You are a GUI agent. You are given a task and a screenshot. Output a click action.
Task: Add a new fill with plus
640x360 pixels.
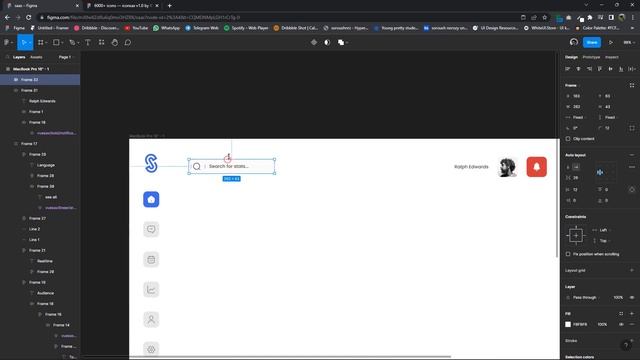(632, 313)
